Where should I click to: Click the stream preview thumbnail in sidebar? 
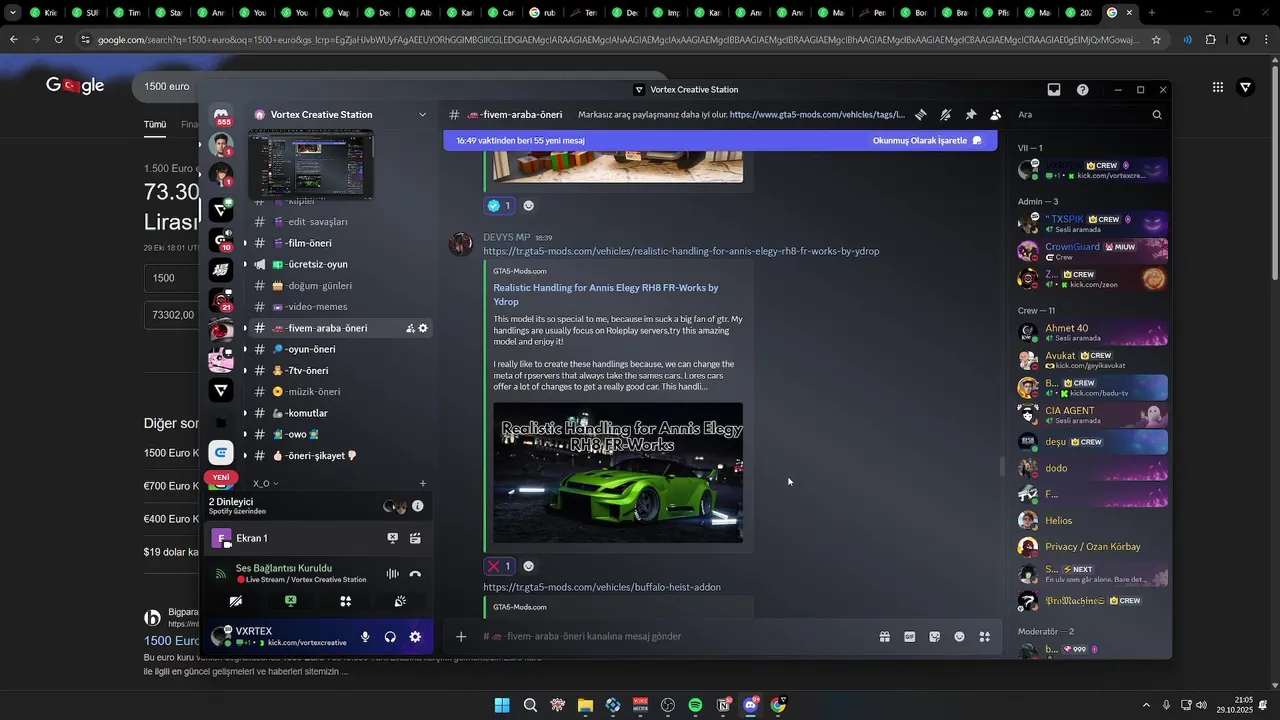[x=311, y=165]
